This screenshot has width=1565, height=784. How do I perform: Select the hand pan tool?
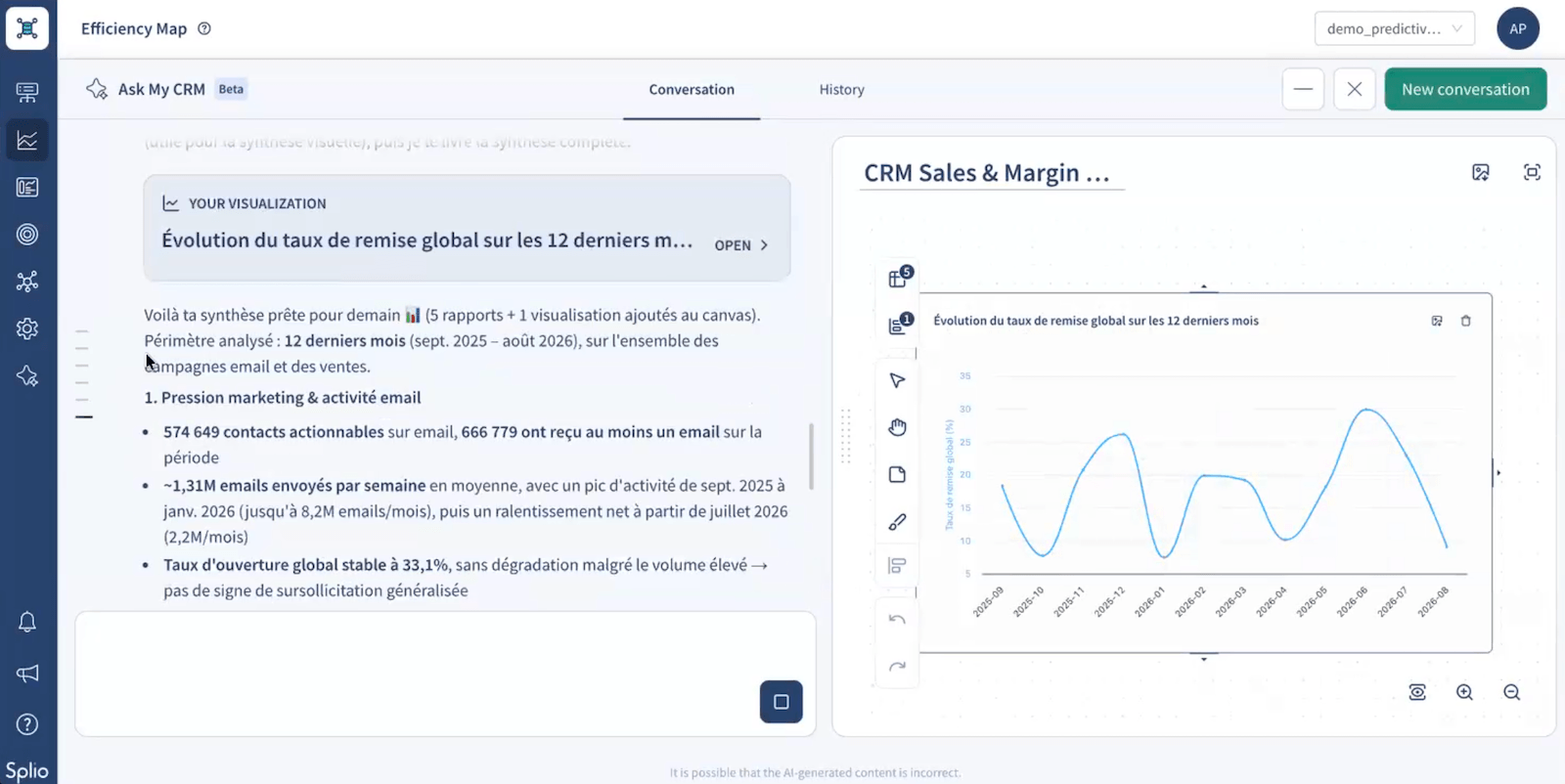[897, 427]
